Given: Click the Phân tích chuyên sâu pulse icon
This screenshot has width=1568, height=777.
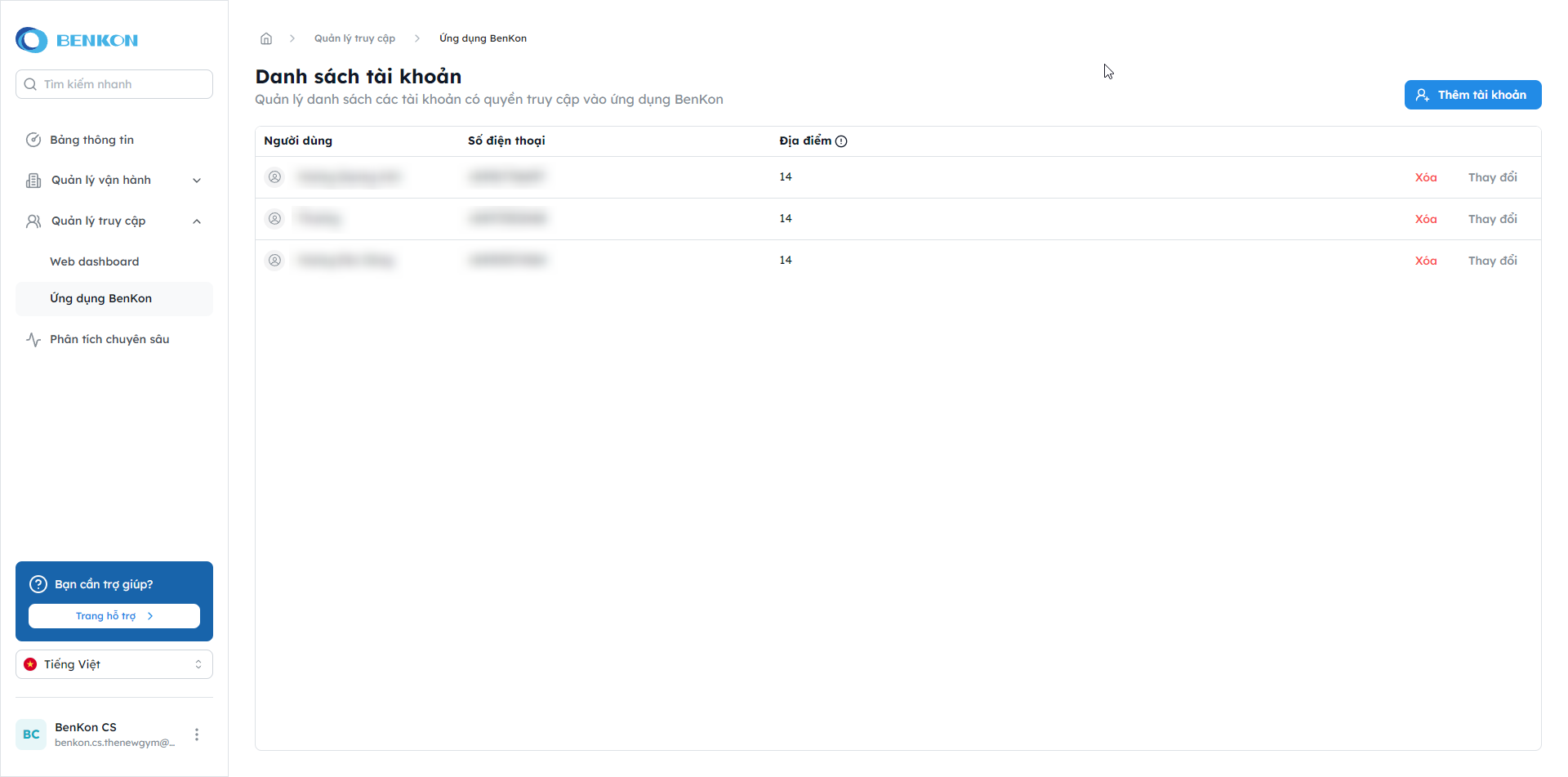Looking at the screenshot, I should click(x=33, y=340).
